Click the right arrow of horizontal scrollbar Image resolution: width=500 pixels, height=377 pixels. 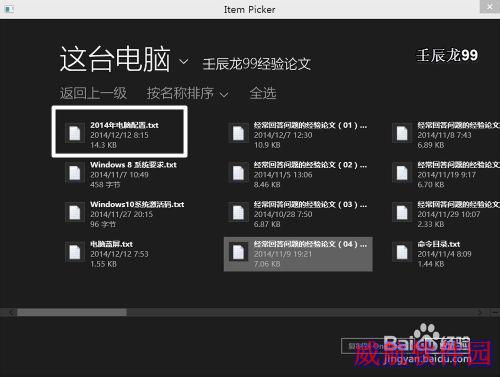pyautogui.click(x=480, y=312)
